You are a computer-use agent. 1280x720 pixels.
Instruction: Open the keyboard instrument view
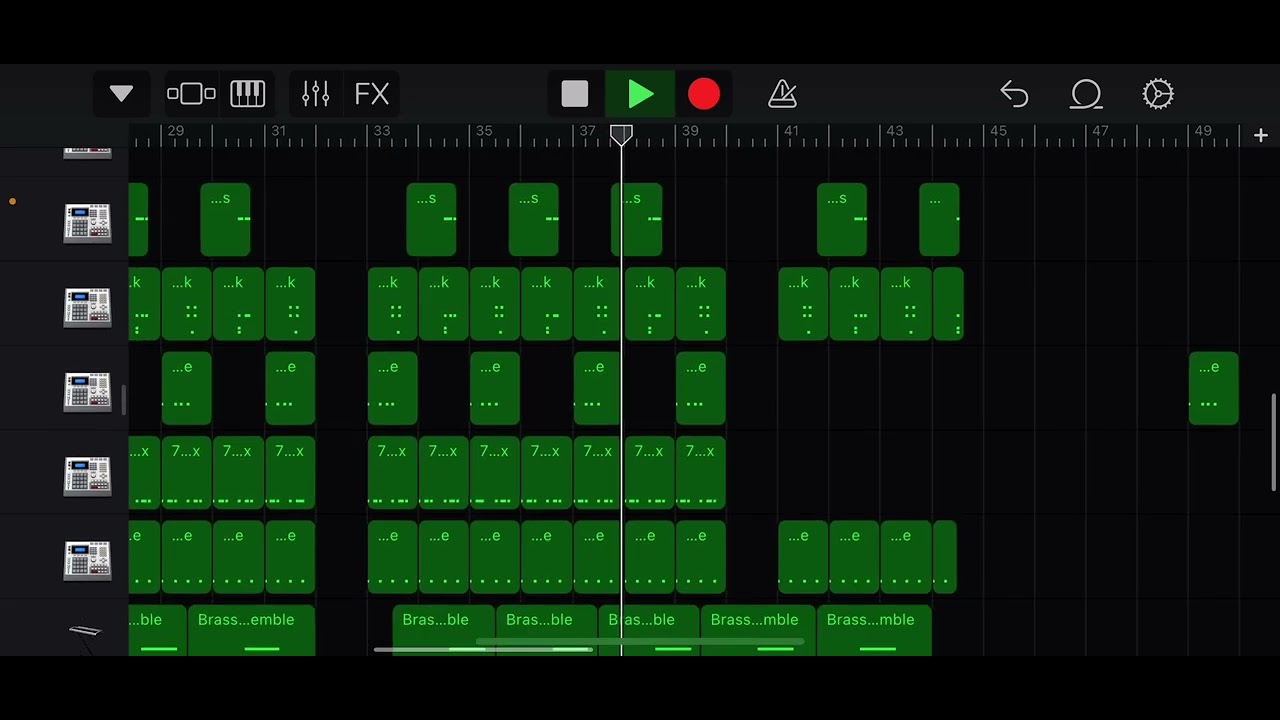click(247, 94)
